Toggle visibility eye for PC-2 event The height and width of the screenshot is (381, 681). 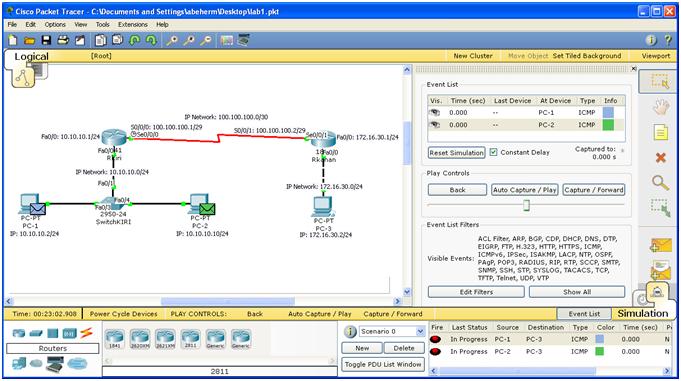coord(435,125)
